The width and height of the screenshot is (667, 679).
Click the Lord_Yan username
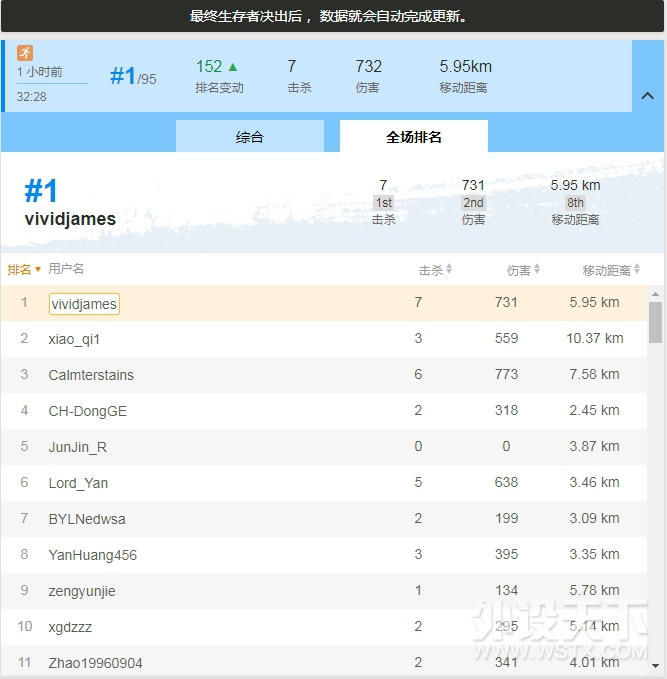click(78, 483)
